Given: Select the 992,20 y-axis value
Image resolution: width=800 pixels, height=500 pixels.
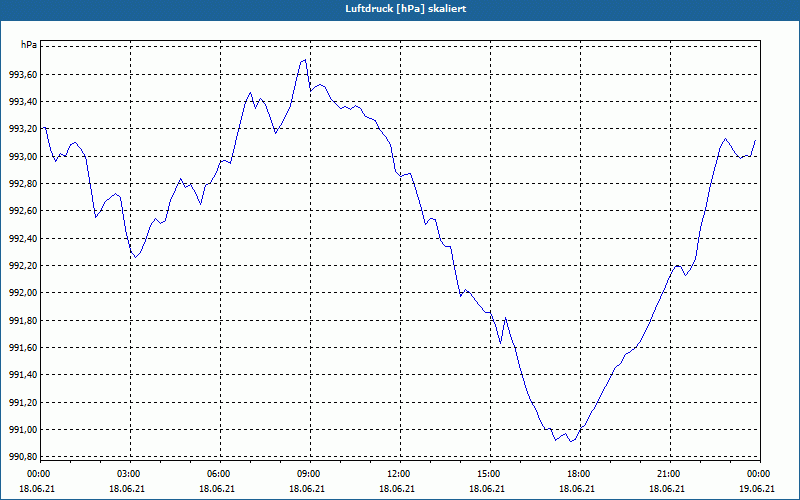Looking at the screenshot, I should (x=22, y=266).
